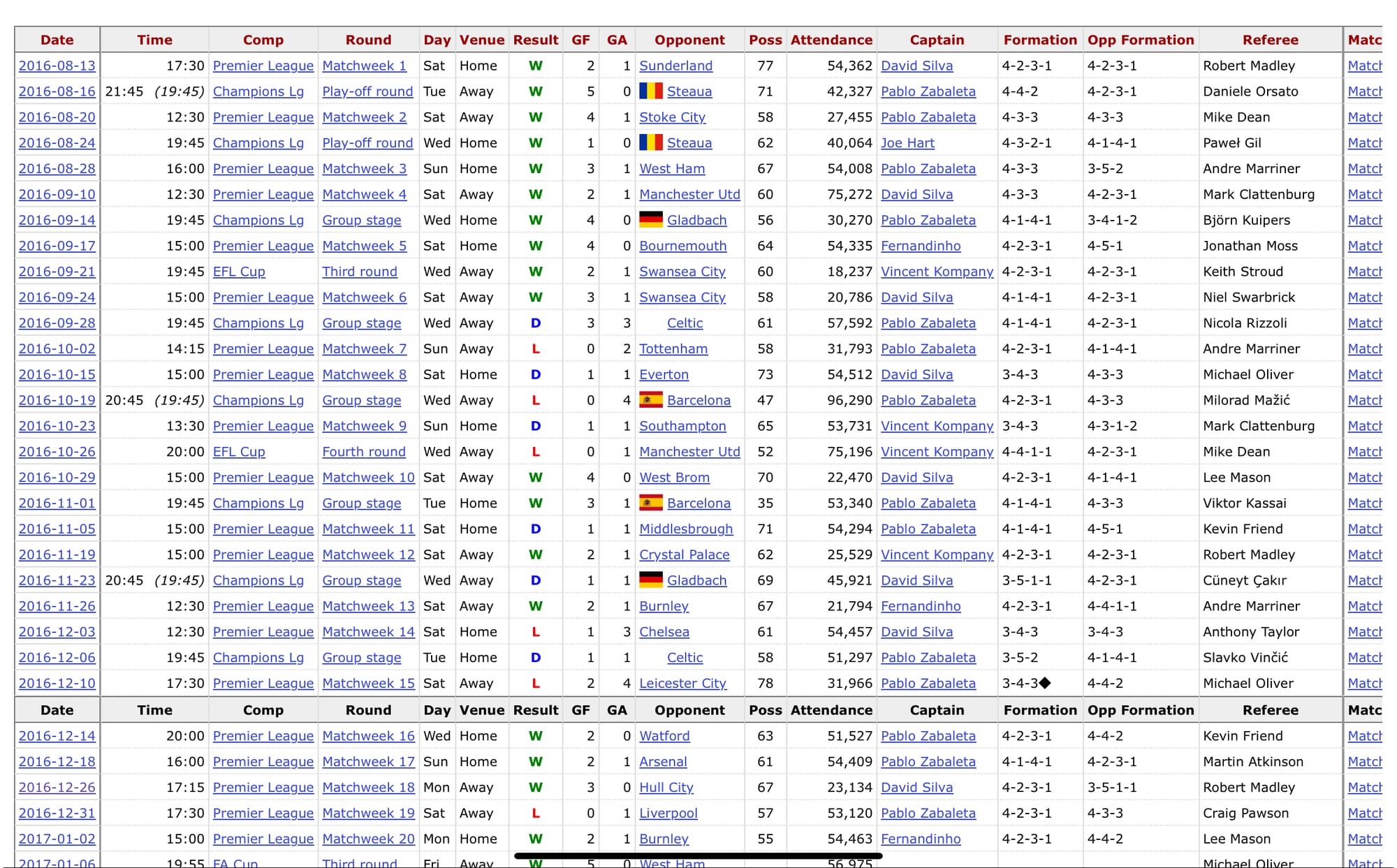Click horizontal scrollbar at table bottom
Viewport: 1397px width, 868px height.
pyautogui.click(x=698, y=855)
